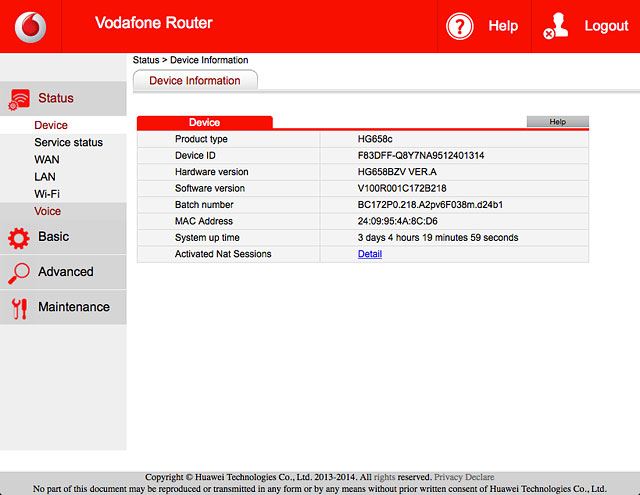
Task: Click the Activated Nat Sessions label
Action: click(x=223, y=254)
